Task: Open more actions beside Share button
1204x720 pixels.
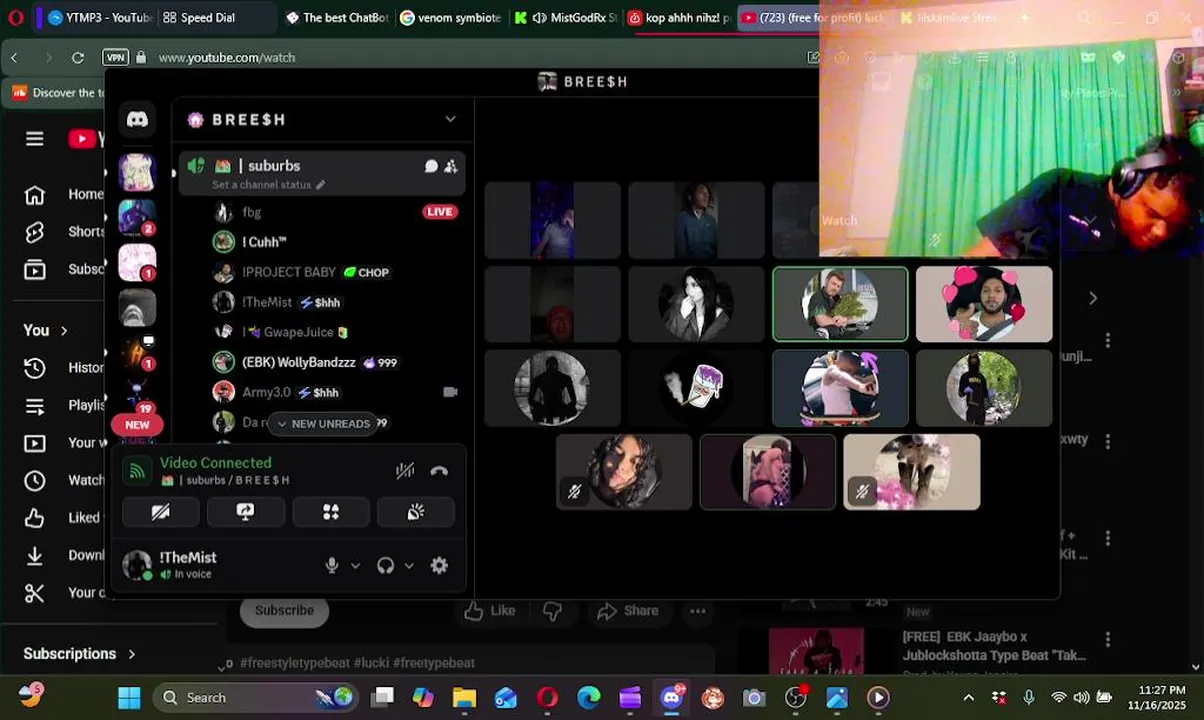Action: tap(698, 611)
